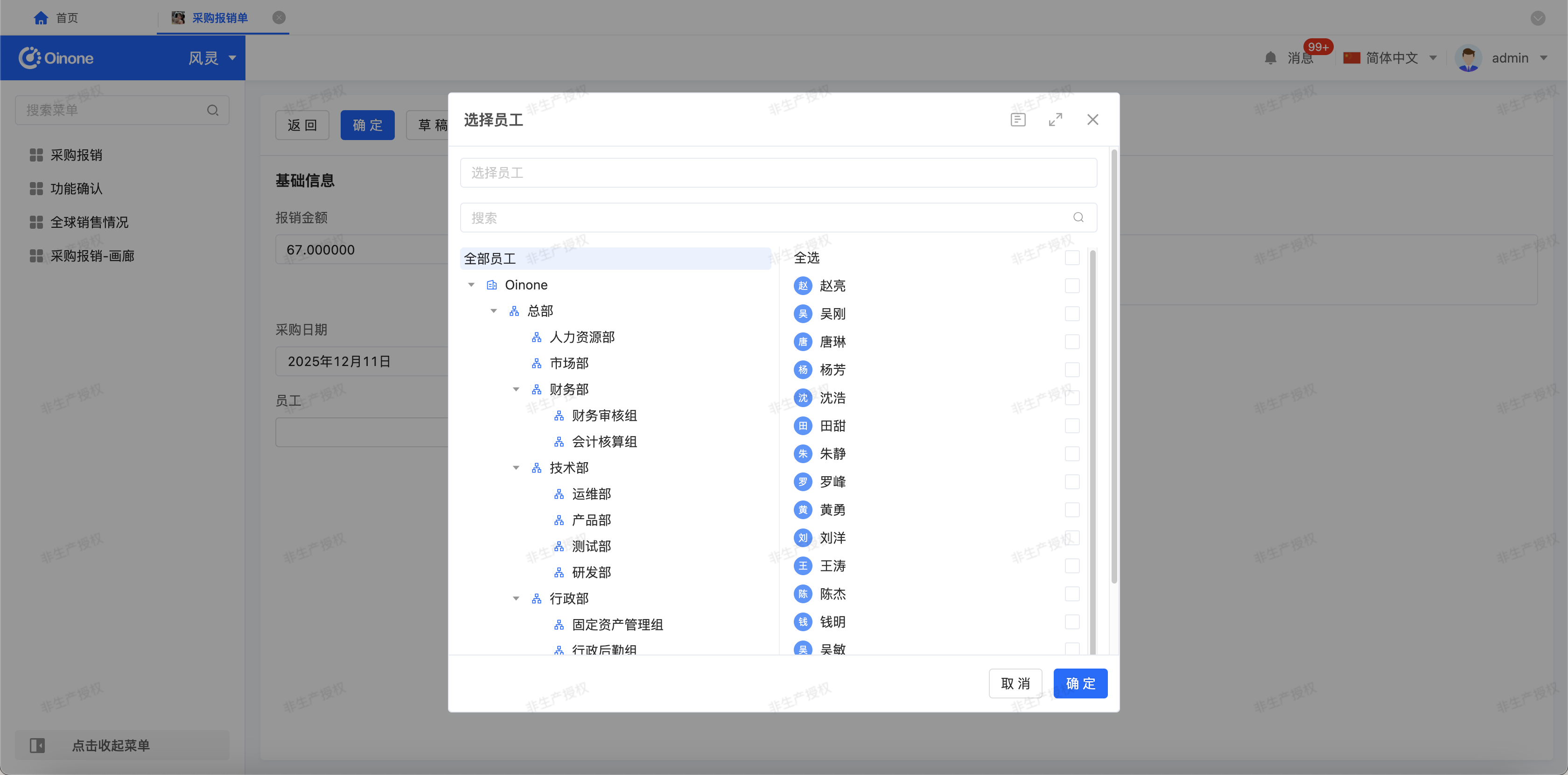Collapse the Oinone tree node
The width and height of the screenshot is (1568, 775).
471,285
